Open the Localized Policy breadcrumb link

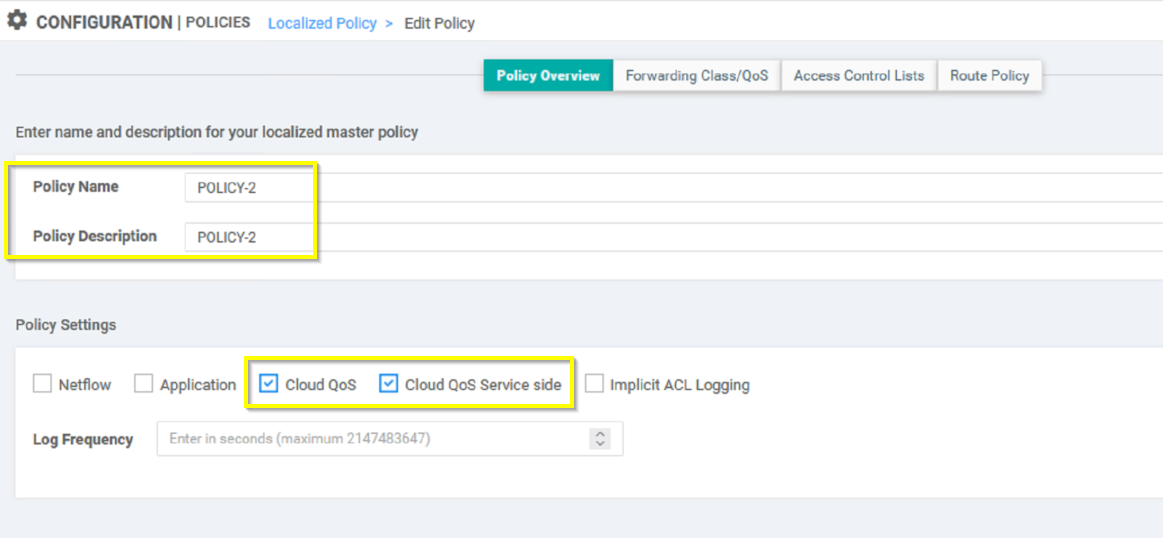point(322,23)
